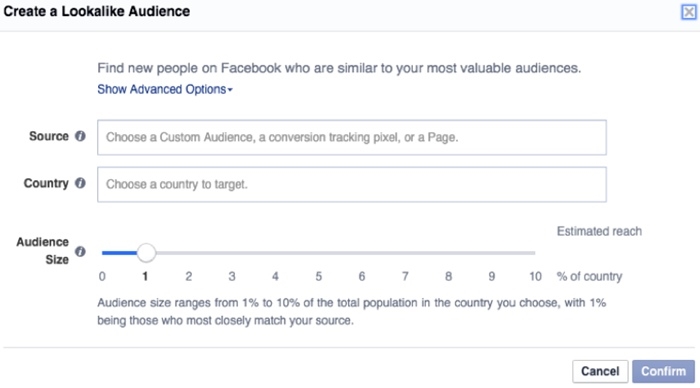Click slider label 3
700x388 pixels.
tap(232, 276)
